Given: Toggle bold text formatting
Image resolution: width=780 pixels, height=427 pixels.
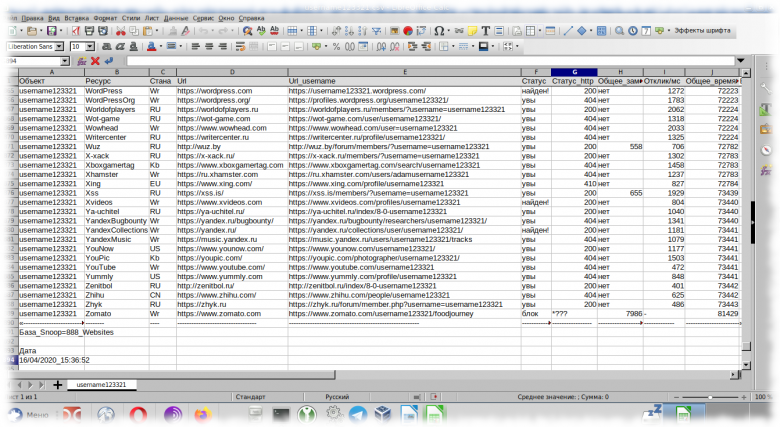Looking at the screenshot, I should click(106, 46).
